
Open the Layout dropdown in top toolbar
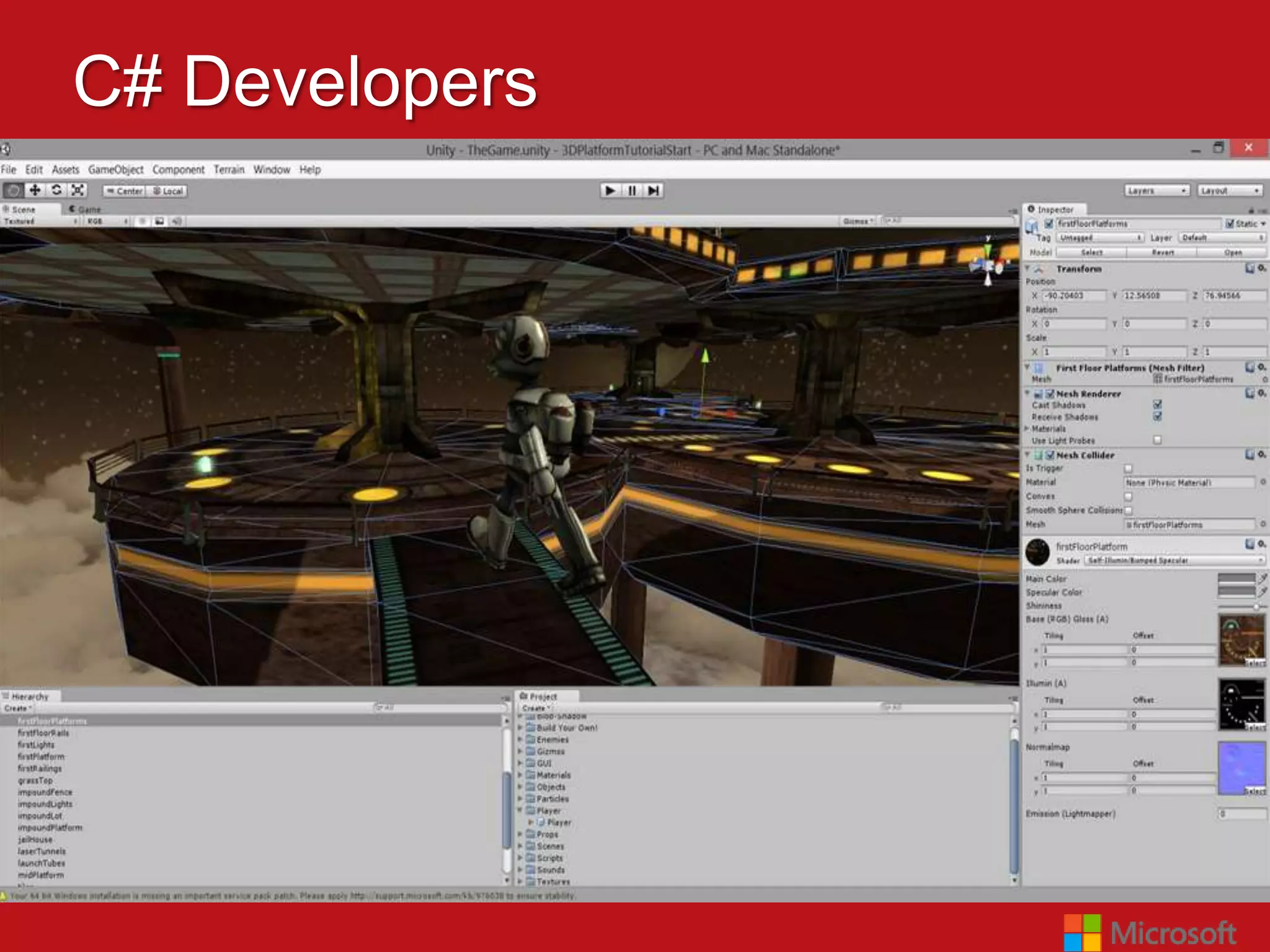(x=1230, y=190)
